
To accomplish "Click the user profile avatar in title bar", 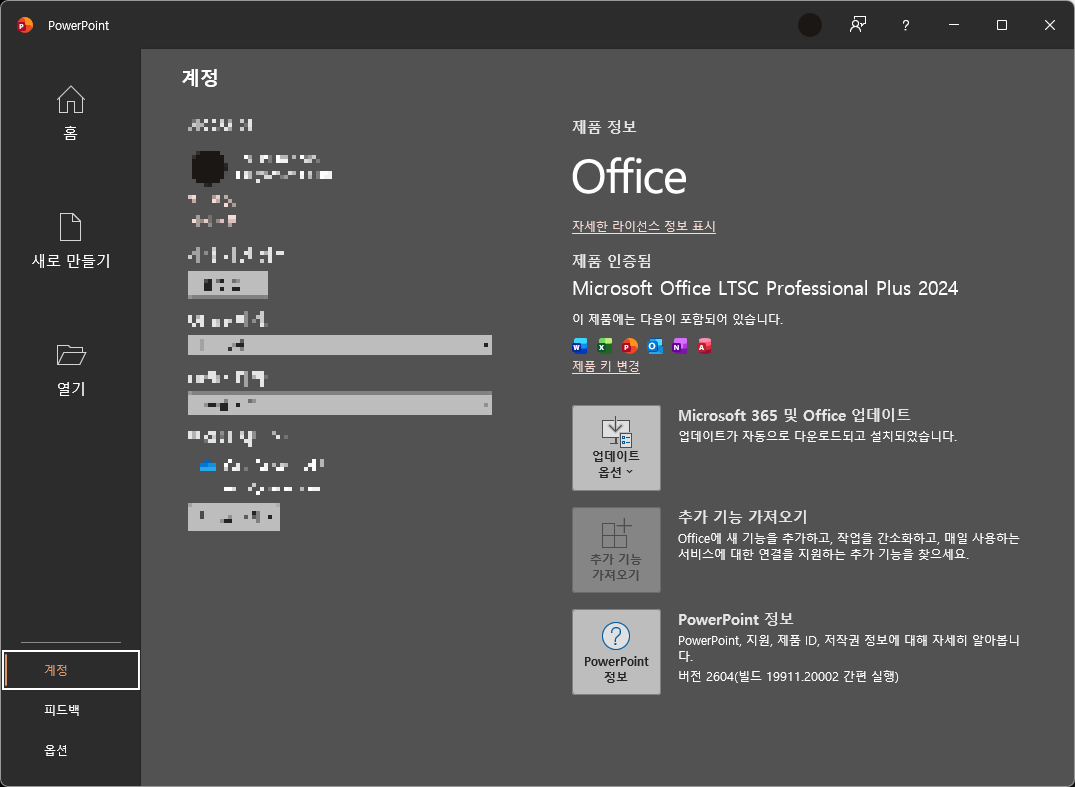I will pos(810,25).
